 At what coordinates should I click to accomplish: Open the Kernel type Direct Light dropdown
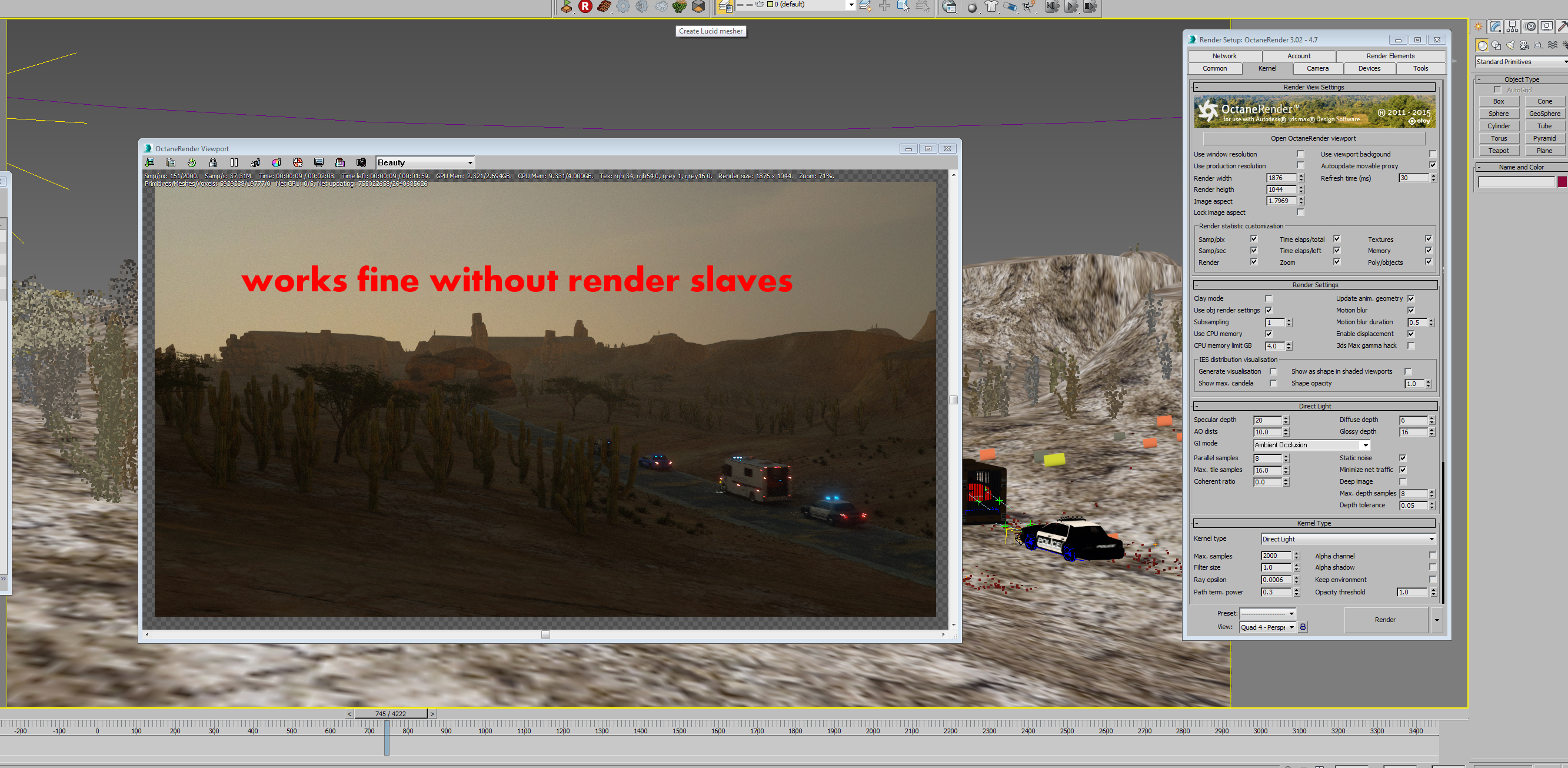pos(1347,539)
